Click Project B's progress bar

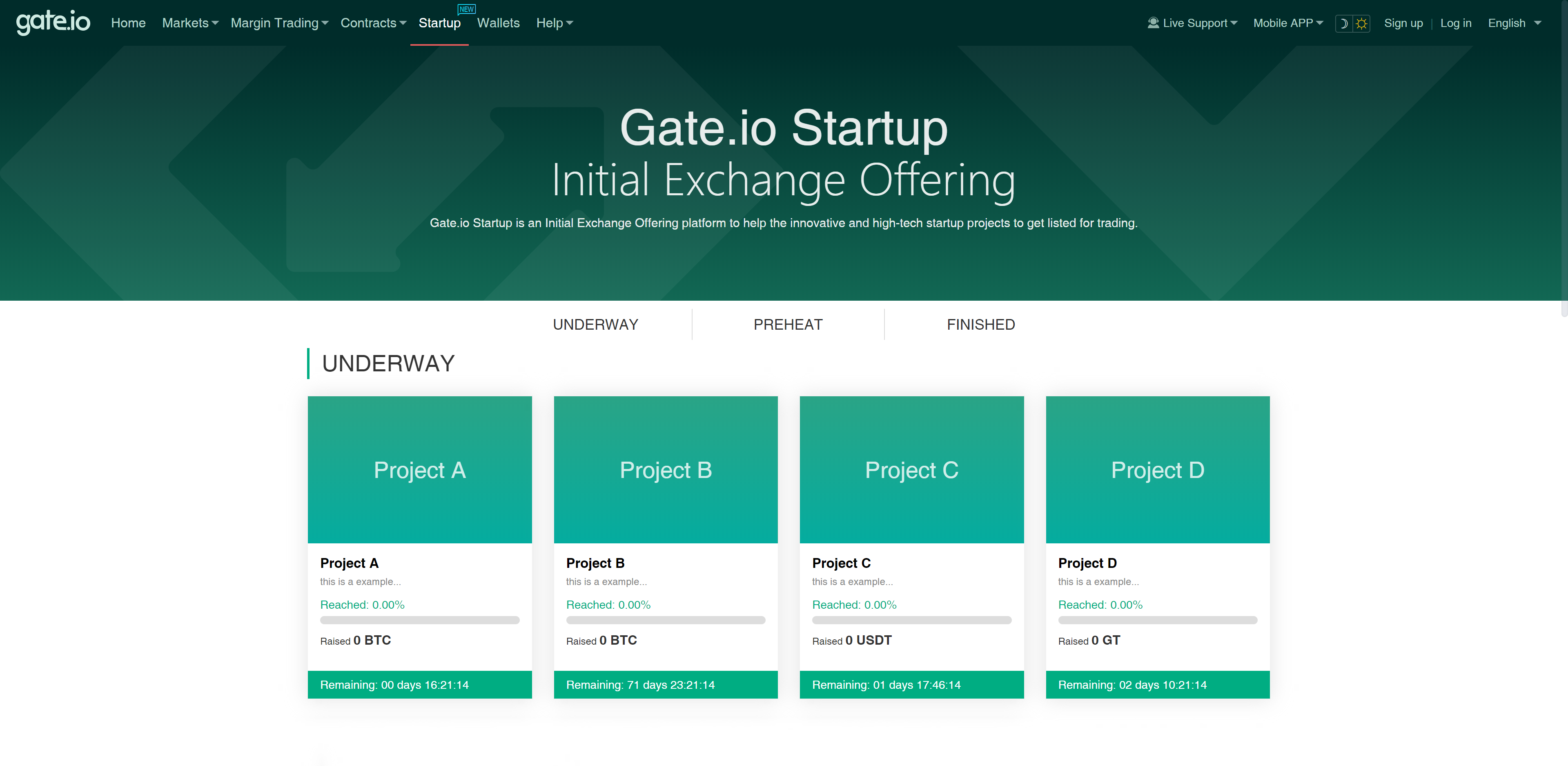[665, 620]
